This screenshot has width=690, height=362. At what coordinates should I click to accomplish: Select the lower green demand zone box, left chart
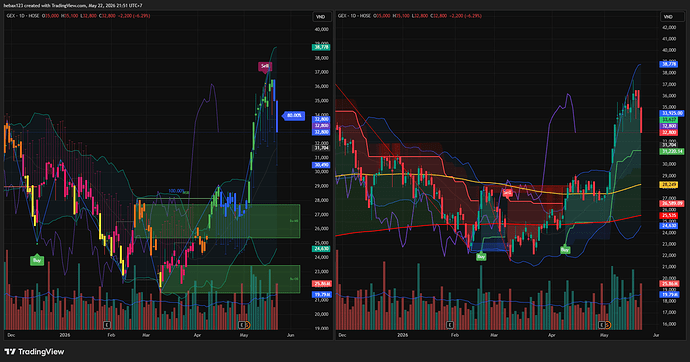point(230,279)
